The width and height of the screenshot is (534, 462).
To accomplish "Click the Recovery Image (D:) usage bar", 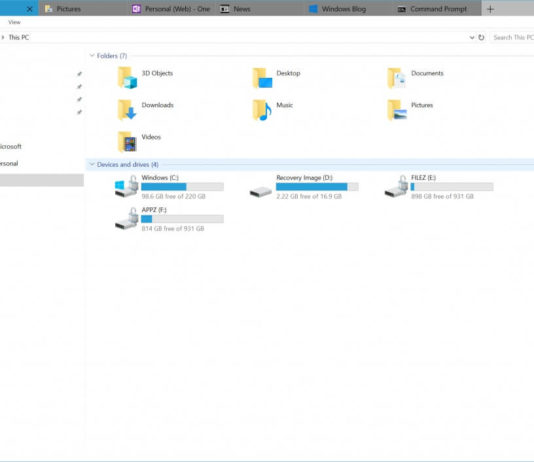I will click(317, 187).
